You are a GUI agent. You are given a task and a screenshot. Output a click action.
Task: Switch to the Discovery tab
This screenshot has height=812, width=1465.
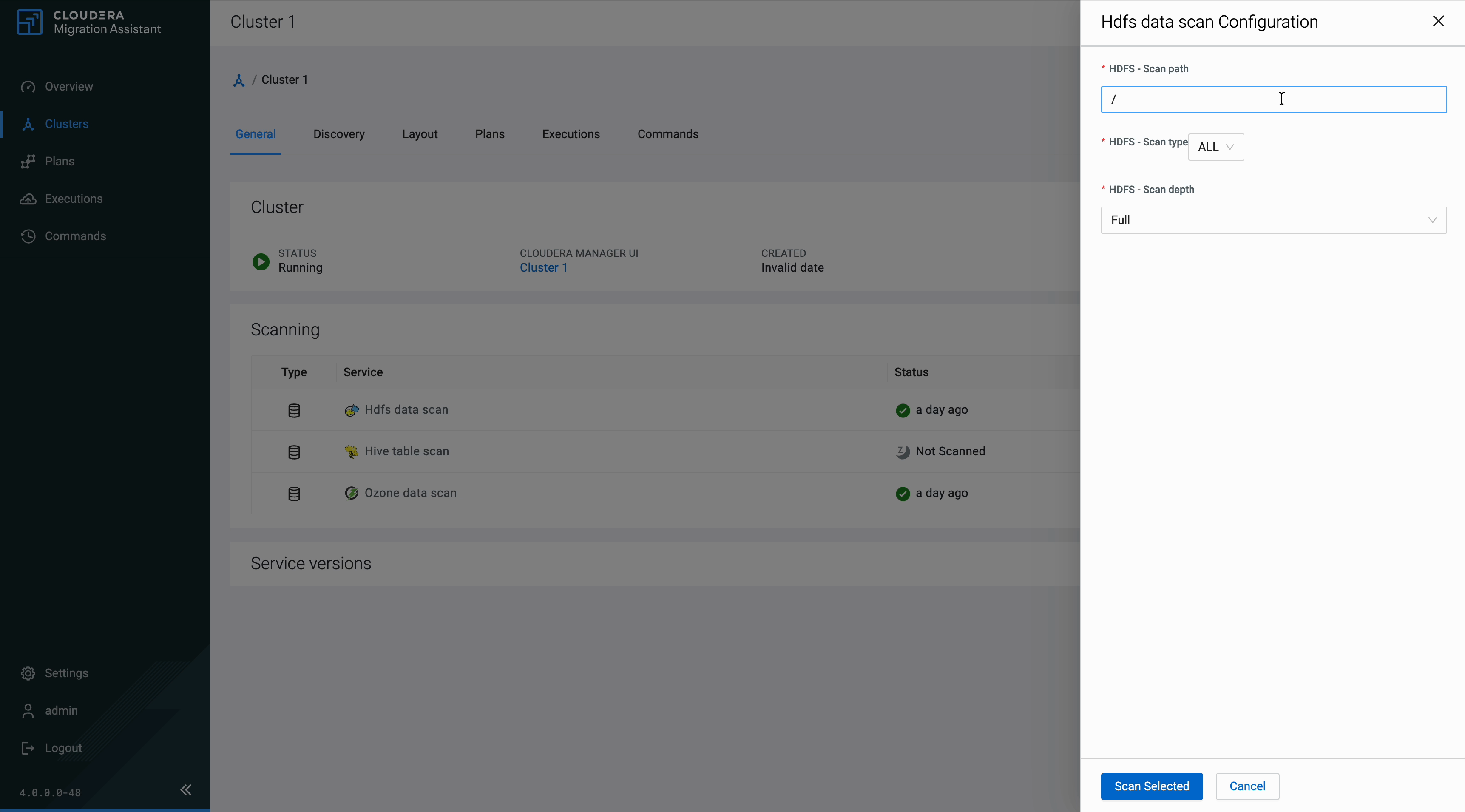pyautogui.click(x=339, y=134)
